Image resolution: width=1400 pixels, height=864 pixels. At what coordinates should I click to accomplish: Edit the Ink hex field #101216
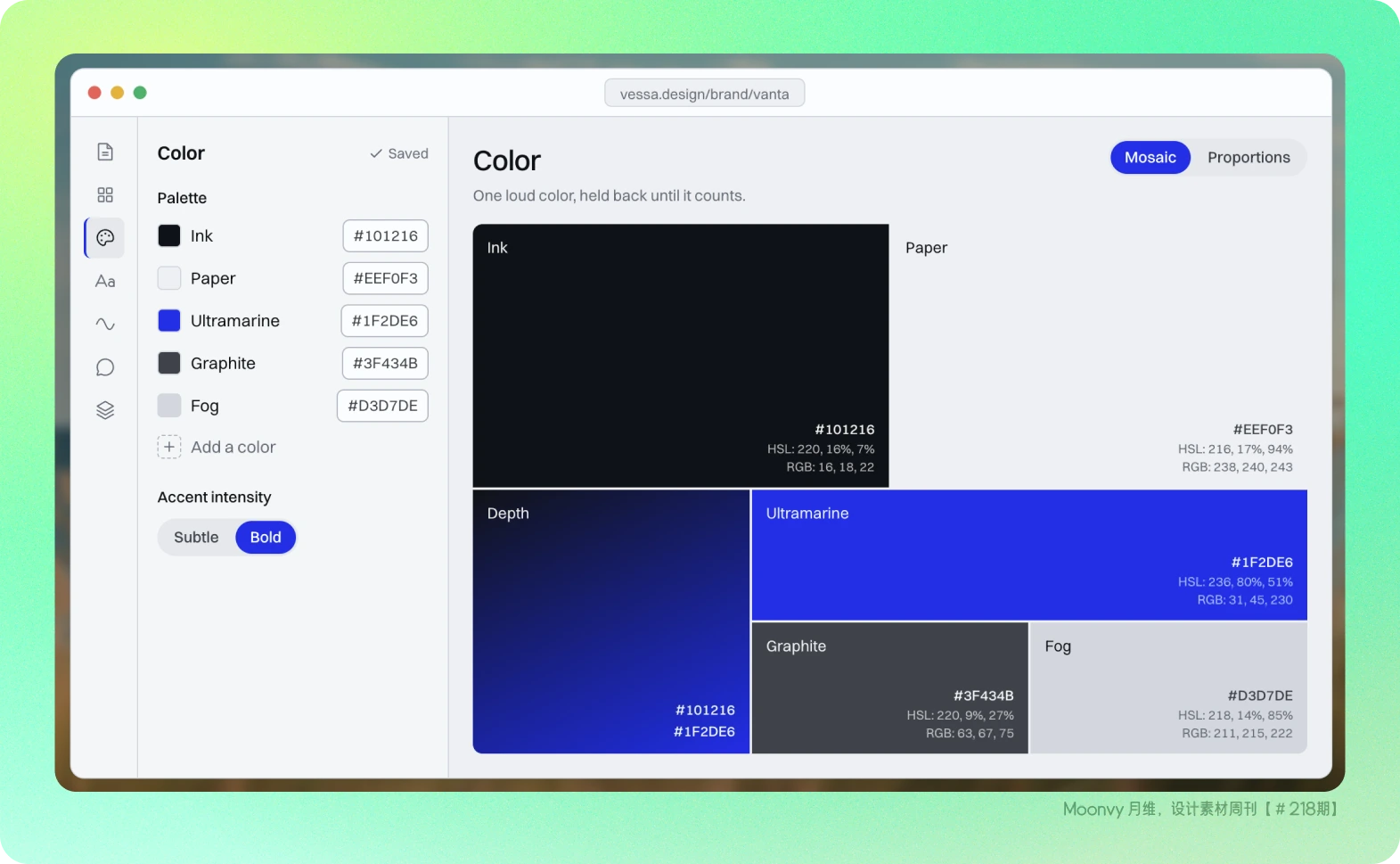tap(385, 235)
